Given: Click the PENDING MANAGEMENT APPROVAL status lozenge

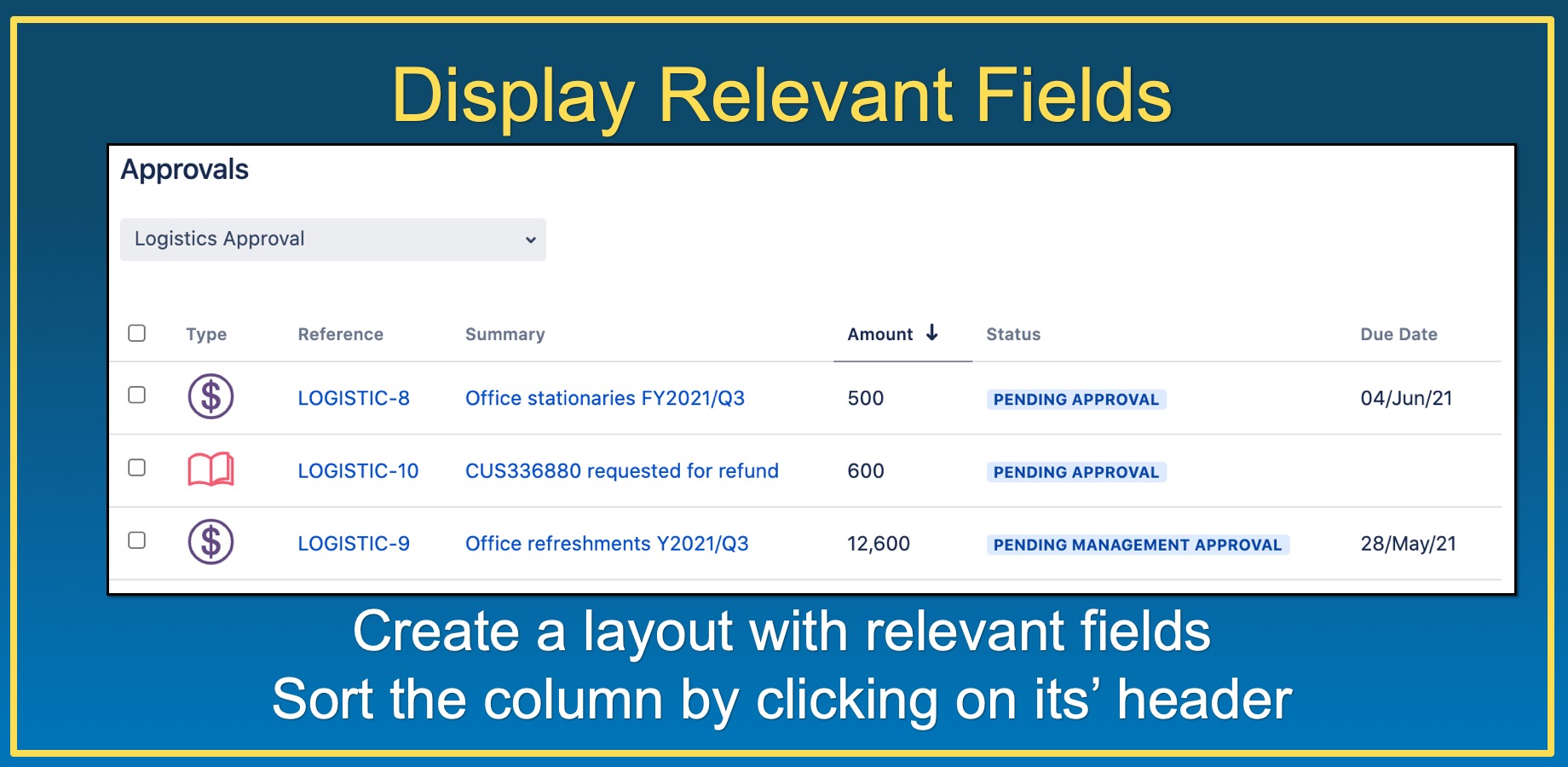Looking at the screenshot, I should 1137,544.
